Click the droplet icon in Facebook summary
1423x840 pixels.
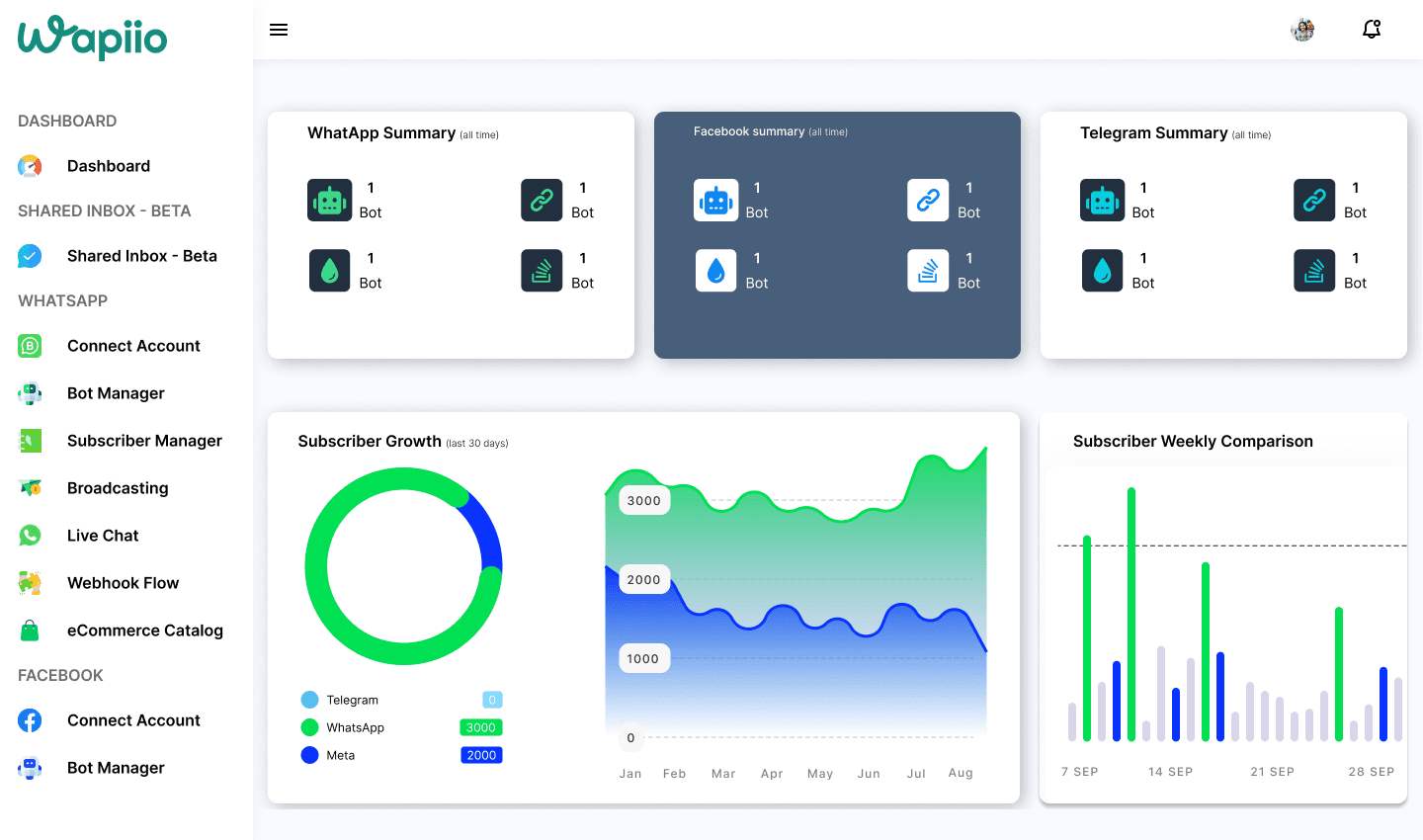[x=715, y=271]
